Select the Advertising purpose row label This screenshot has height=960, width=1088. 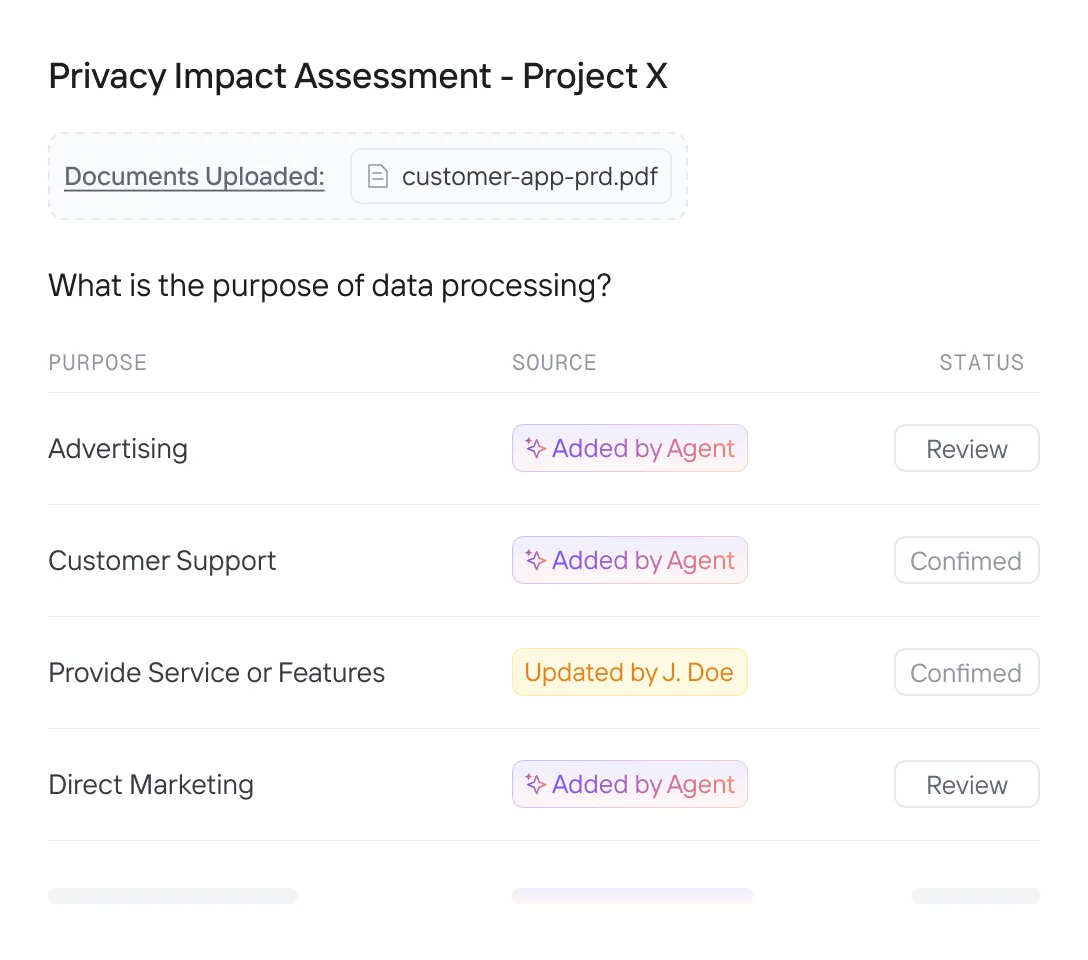[x=118, y=449]
